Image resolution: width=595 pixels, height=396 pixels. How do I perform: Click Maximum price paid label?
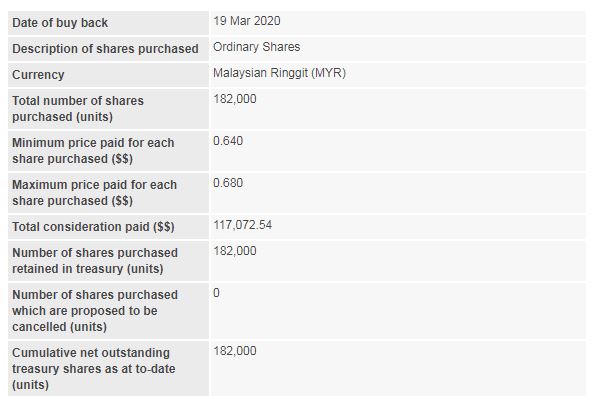pyautogui.click(x=94, y=193)
